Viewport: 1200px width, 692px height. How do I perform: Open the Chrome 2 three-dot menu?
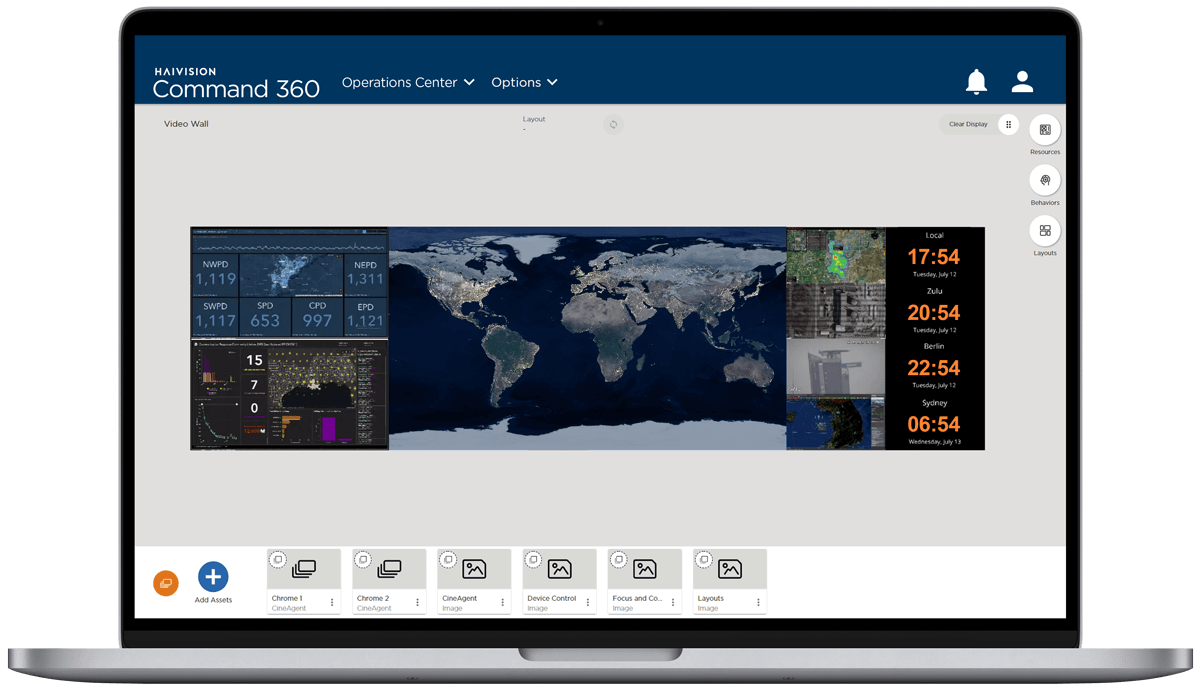(417, 603)
